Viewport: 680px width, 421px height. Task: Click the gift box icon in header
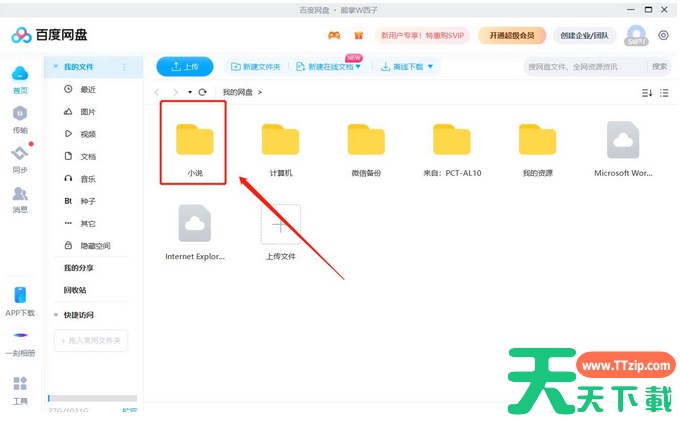click(x=359, y=36)
